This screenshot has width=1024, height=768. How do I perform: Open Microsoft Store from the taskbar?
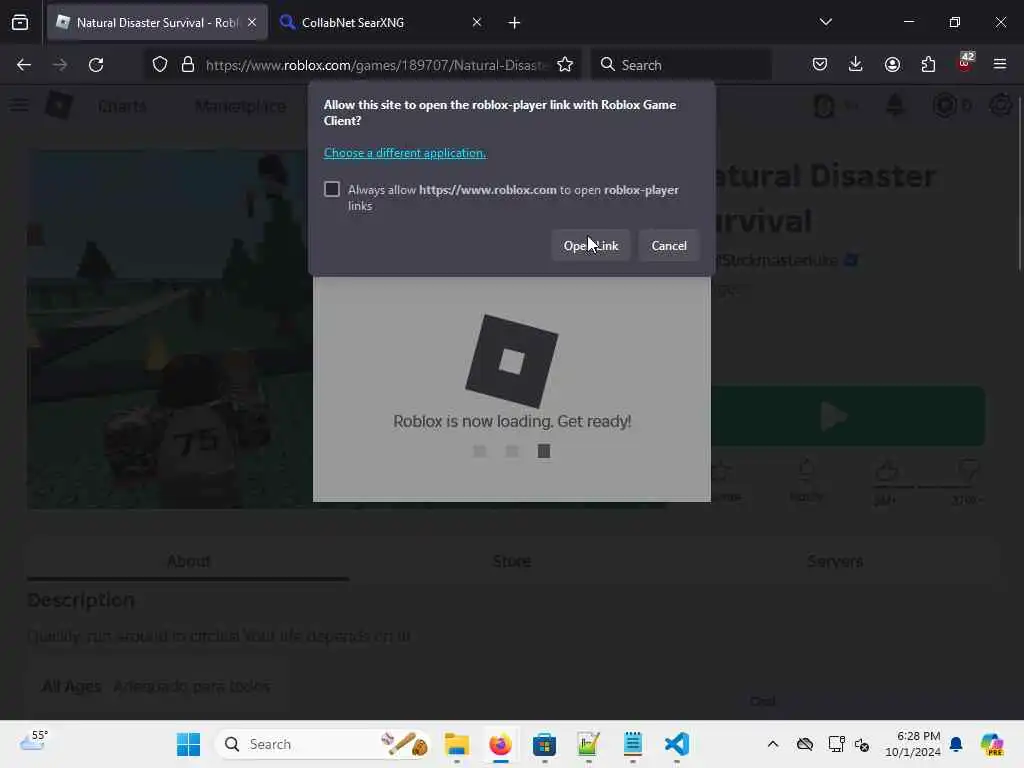[x=544, y=744]
